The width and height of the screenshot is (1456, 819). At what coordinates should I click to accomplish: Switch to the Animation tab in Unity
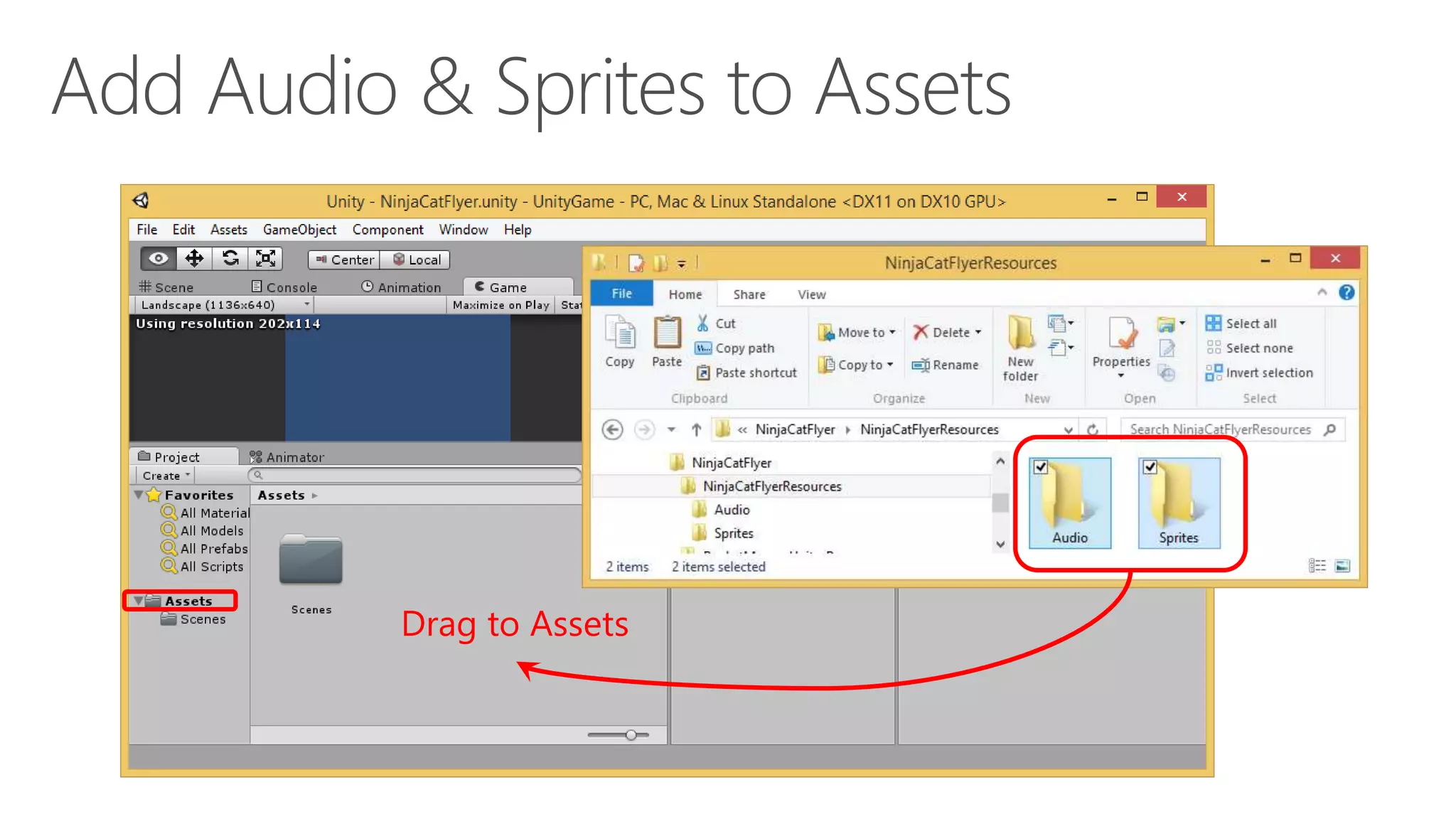pyautogui.click(x=401, y=287)
